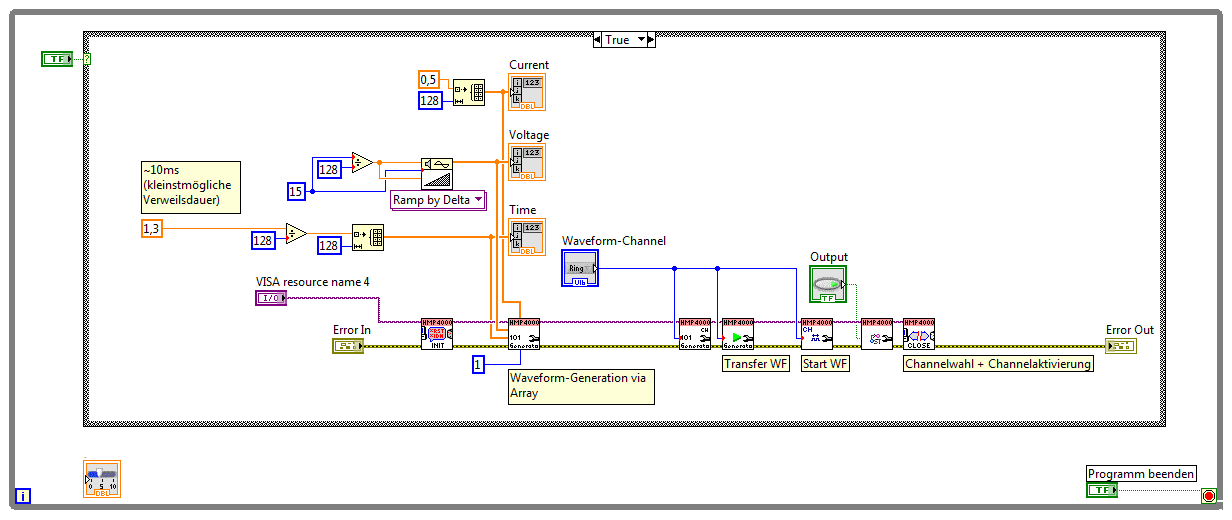The height and width of the screenshot is (520, 1232).
Task: Select Waveform-Generation via Array comment
Action: 581,386
